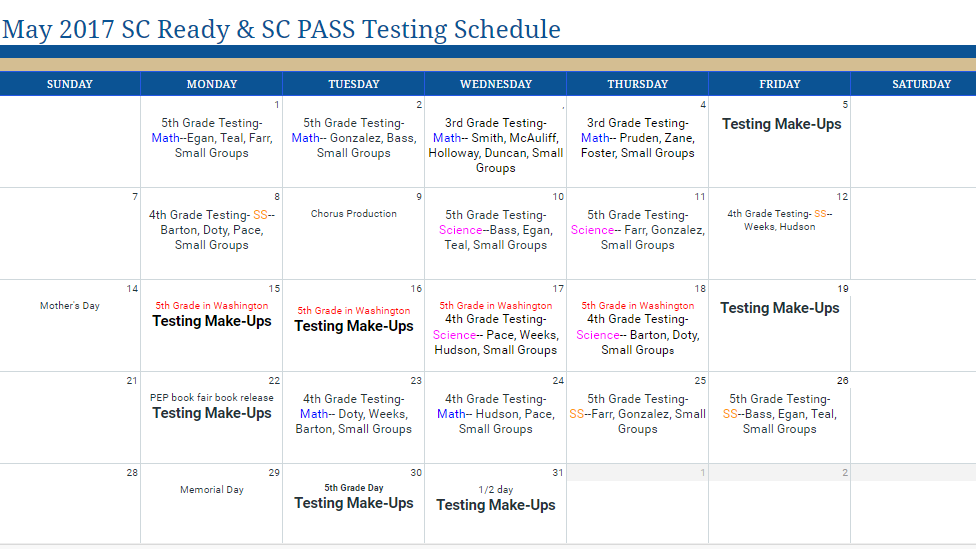Open 3rd Grade Testing Math Pruden event
This screenshot has width=976, height=549.
[x=638, y=138]
